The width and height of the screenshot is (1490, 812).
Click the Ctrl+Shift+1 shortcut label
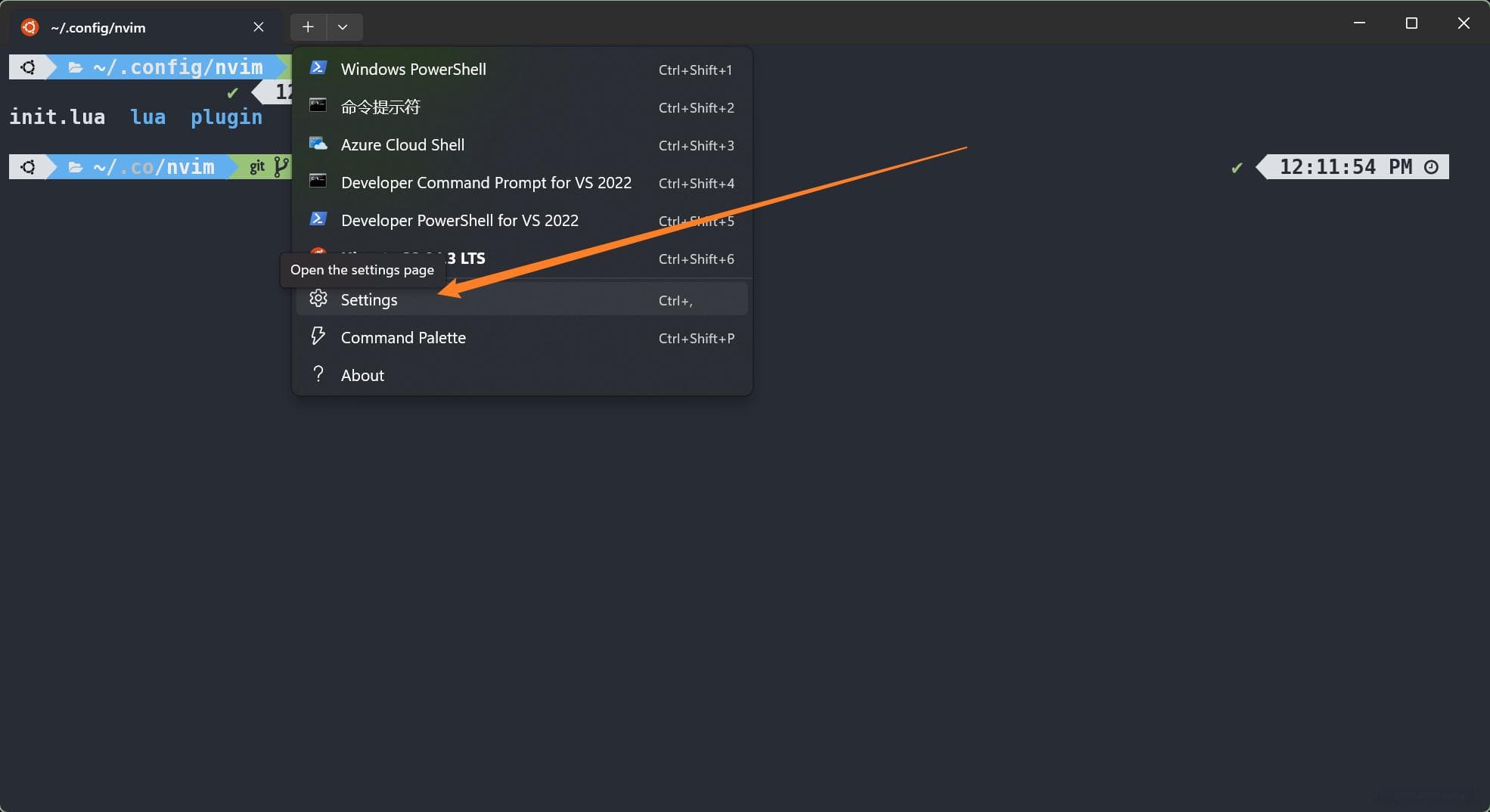(x=696, y=70)
